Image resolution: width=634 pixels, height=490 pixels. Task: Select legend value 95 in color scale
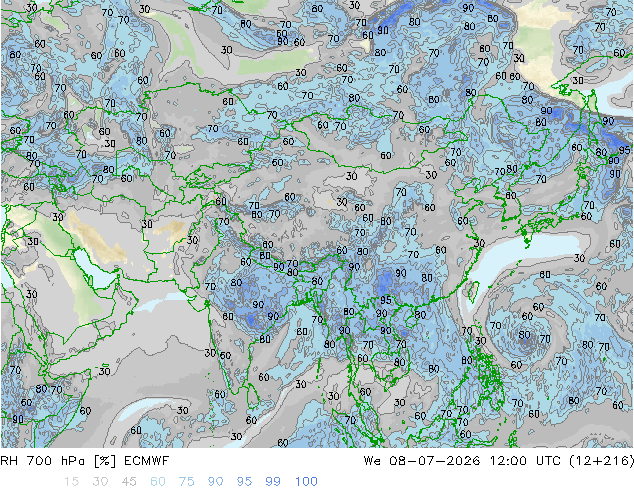tap(244, 482)
